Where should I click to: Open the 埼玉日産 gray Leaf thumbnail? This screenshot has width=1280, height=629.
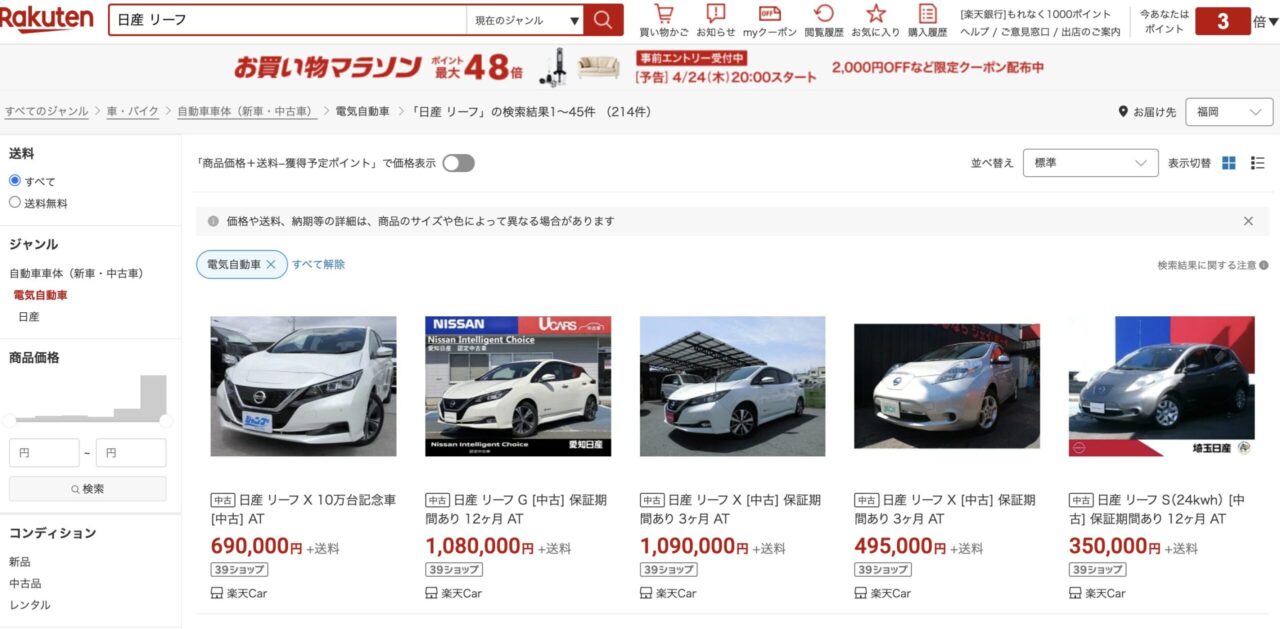pos(1161,386)
